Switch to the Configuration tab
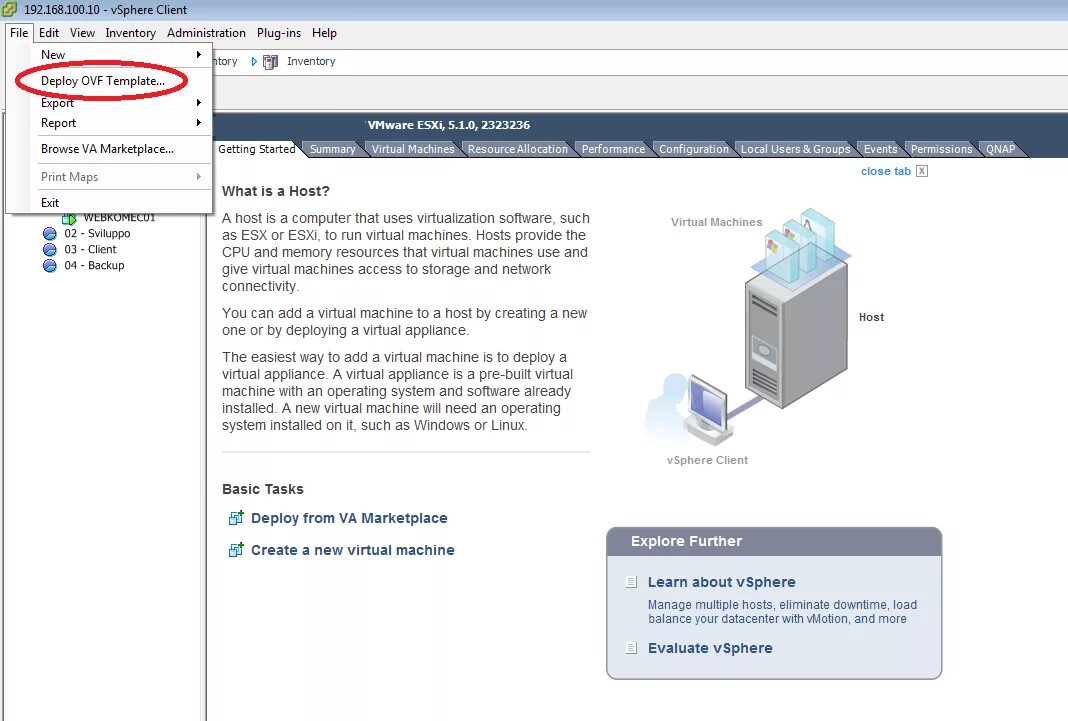1068x721 pixels. pyautogui.click(x=693, y=149)
